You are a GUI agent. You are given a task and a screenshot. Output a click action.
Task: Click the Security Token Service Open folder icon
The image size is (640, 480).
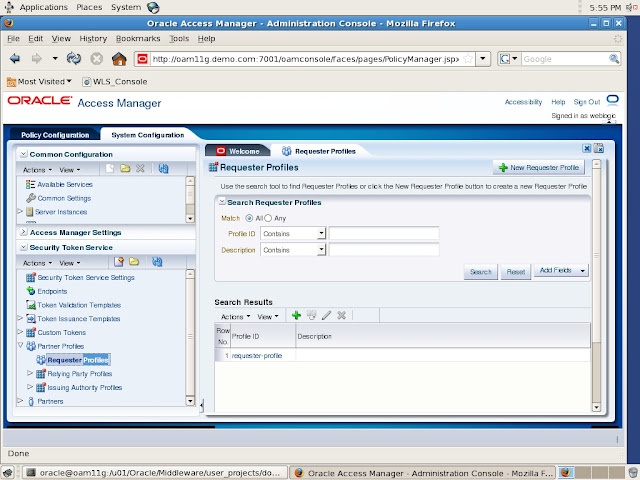(x=134, y=262)
